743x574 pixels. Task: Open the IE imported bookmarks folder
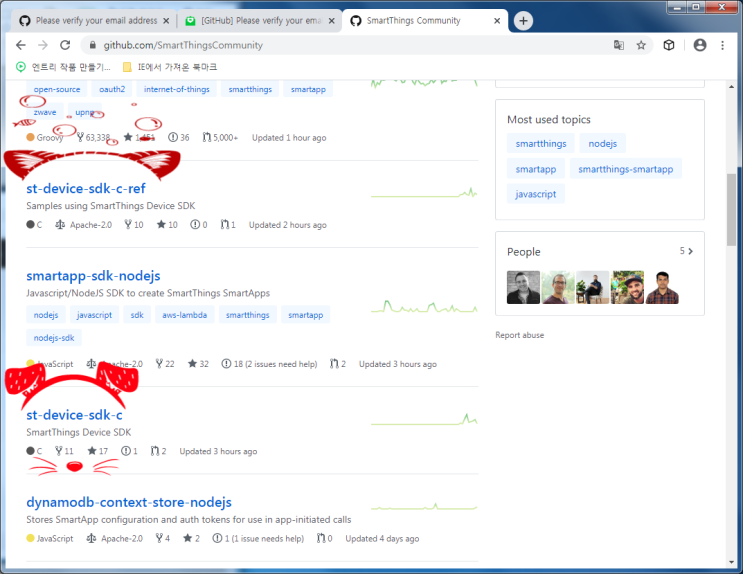click(x=170, y=67)
